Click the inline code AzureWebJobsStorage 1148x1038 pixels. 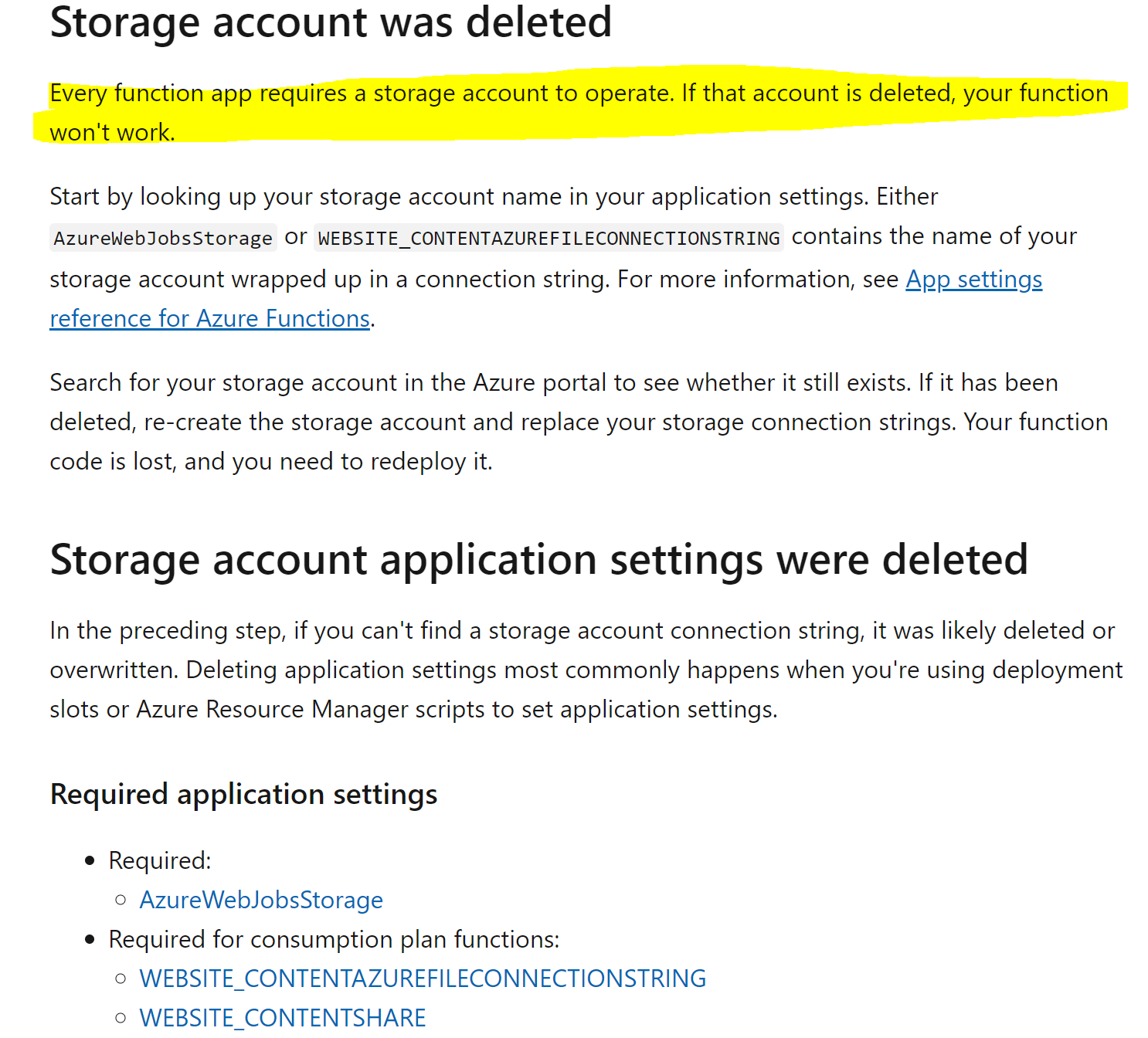coord(163,238)
